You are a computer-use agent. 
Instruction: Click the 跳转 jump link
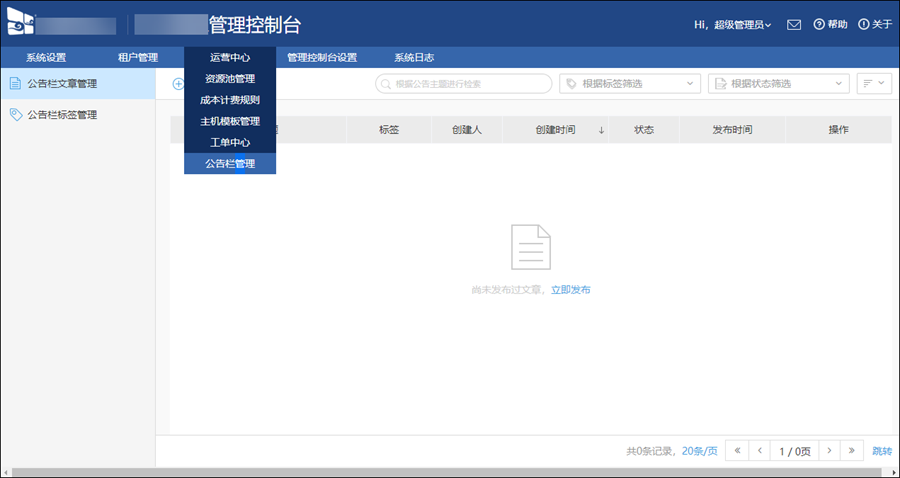click(x=882, y=451)
